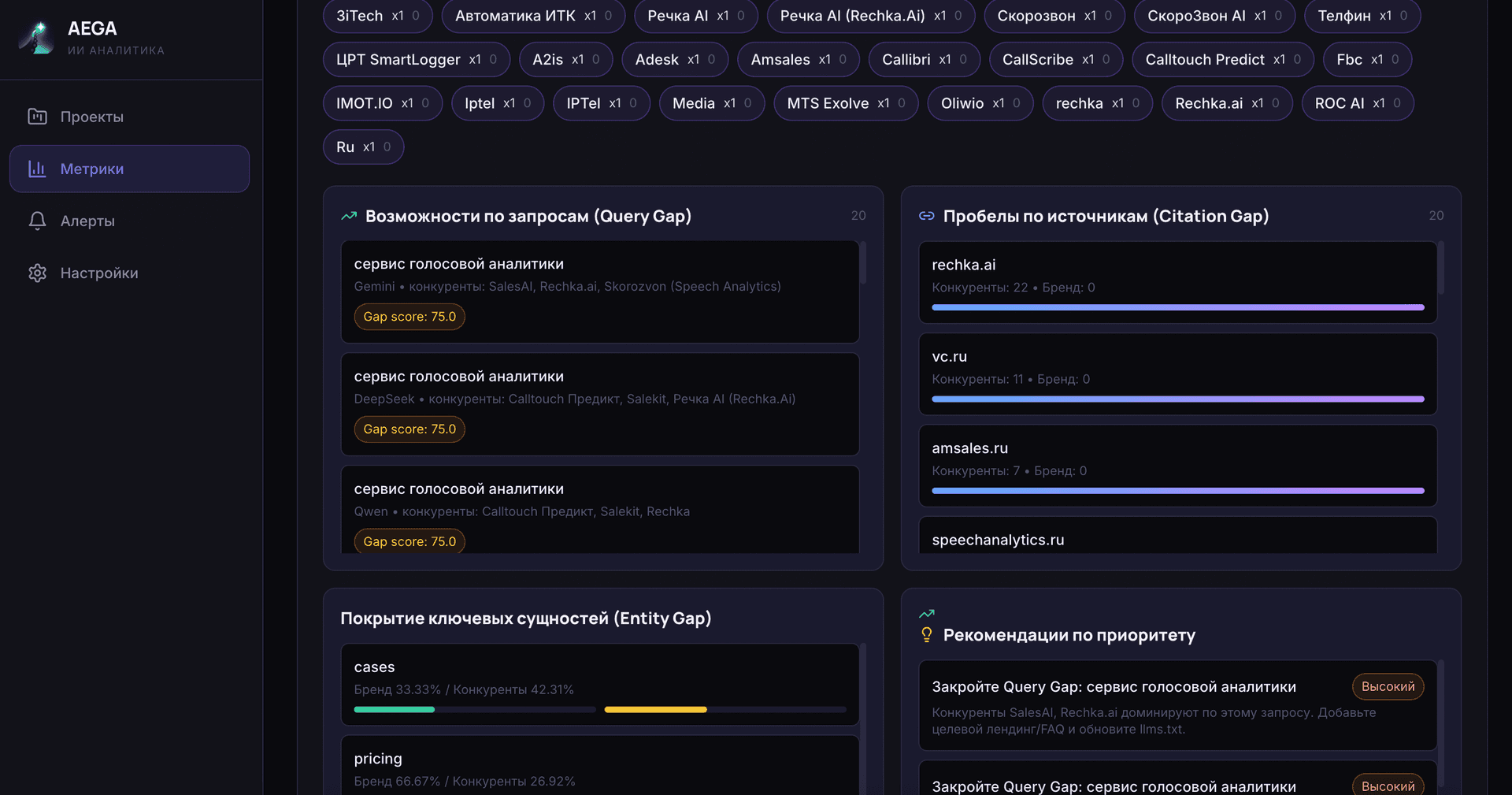Click the lightbulb icon near Рекомендации header
Image resolution: width=1512 pixels, height=795 pixels.
tap(927, 635)
